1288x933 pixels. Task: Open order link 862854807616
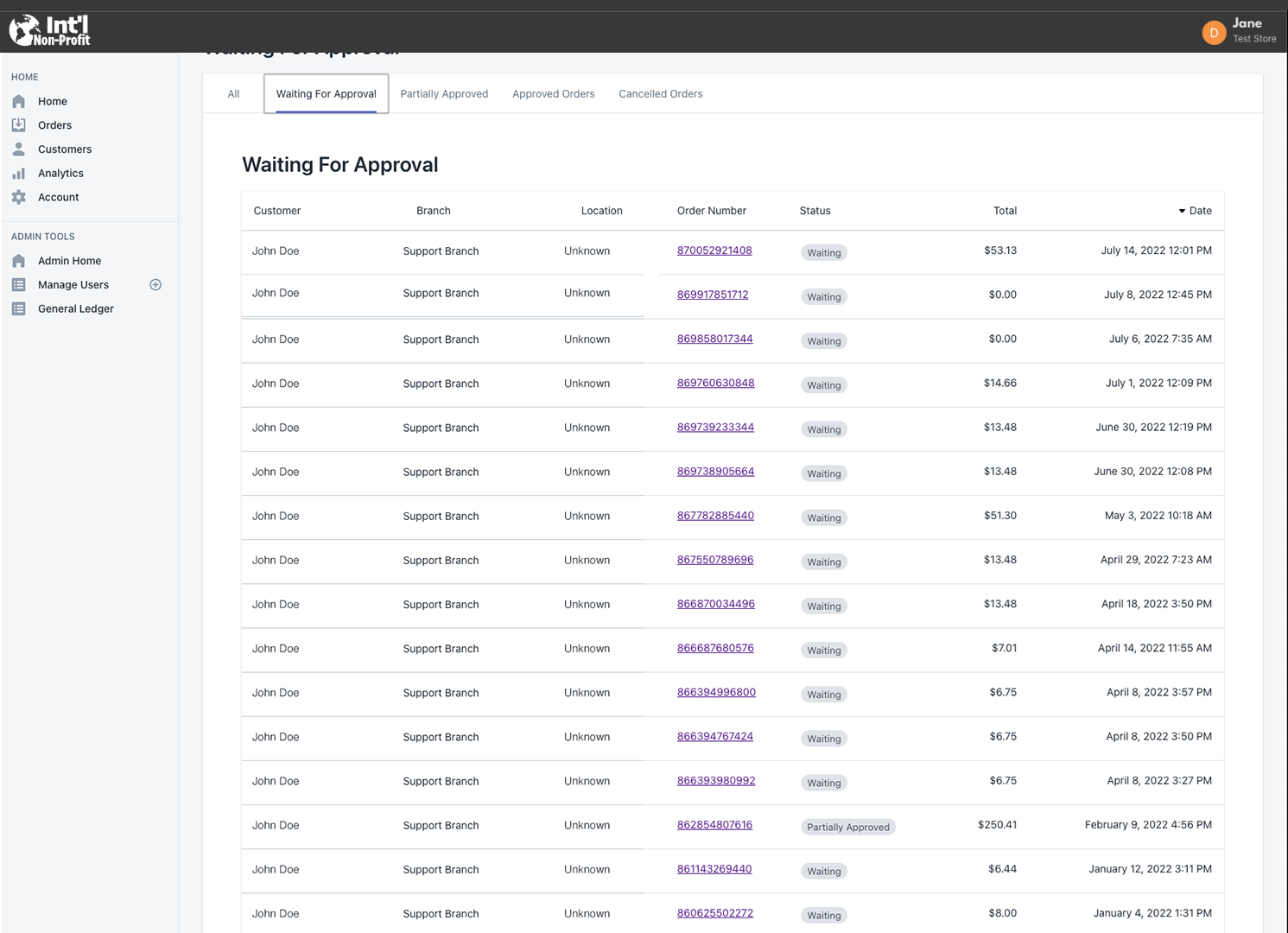tap(714, 825)
